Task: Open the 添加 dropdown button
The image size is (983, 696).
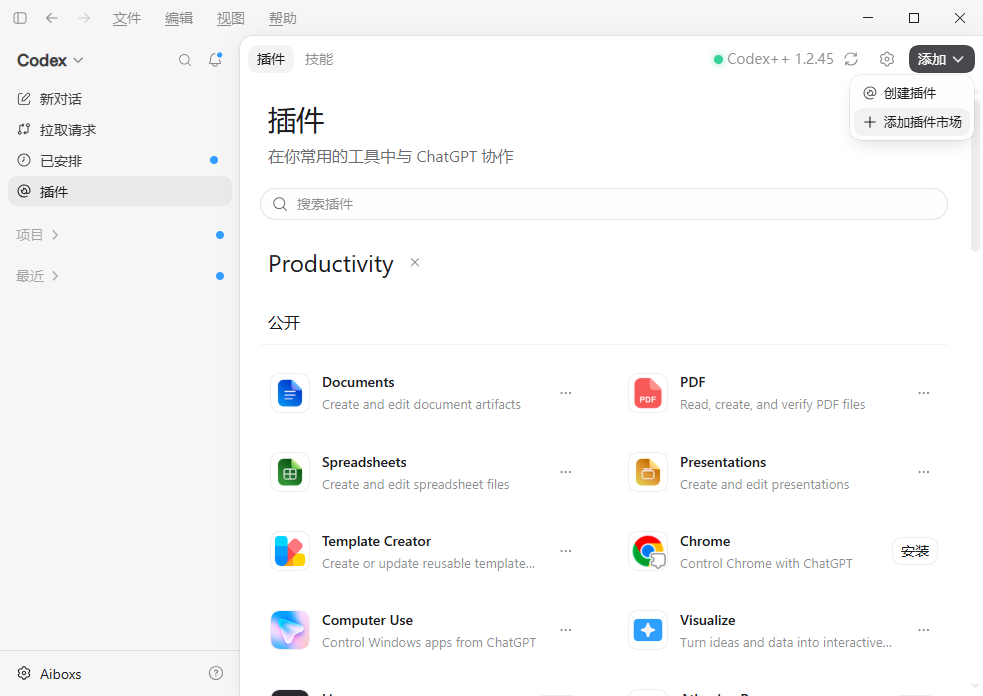Action: click(x=941, y=59)
